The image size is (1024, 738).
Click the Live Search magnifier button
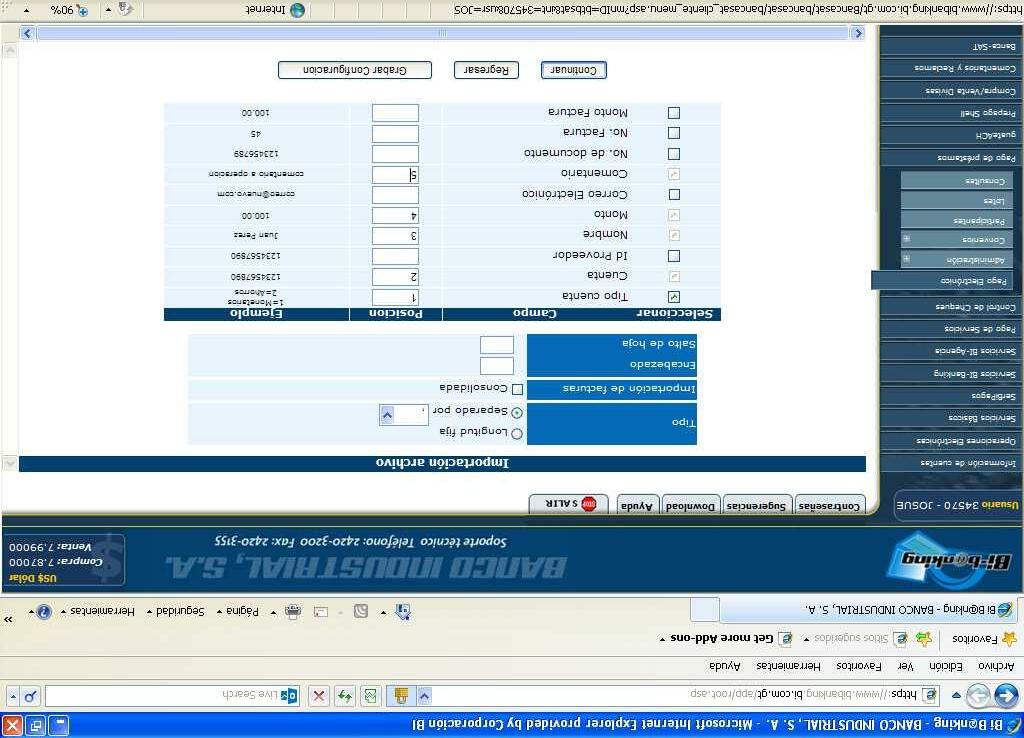click(x=30, y=696)
